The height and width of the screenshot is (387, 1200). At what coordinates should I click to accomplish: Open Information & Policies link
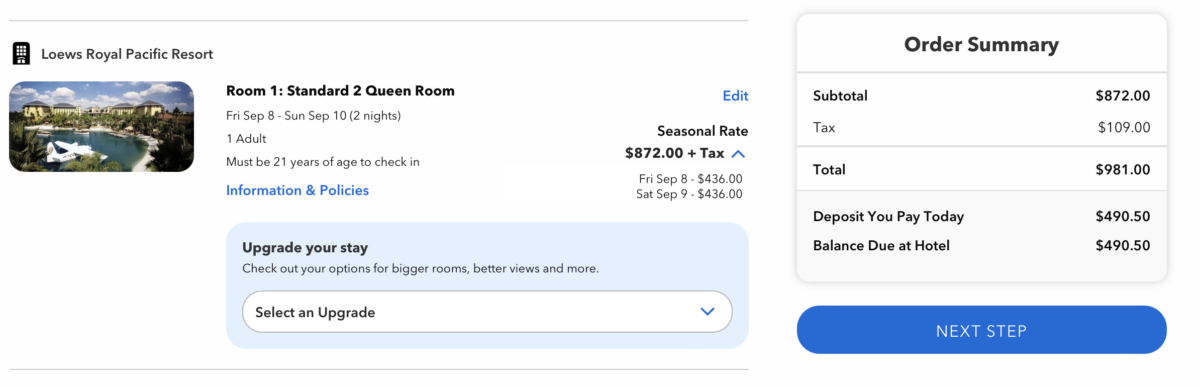click(297, 190)
